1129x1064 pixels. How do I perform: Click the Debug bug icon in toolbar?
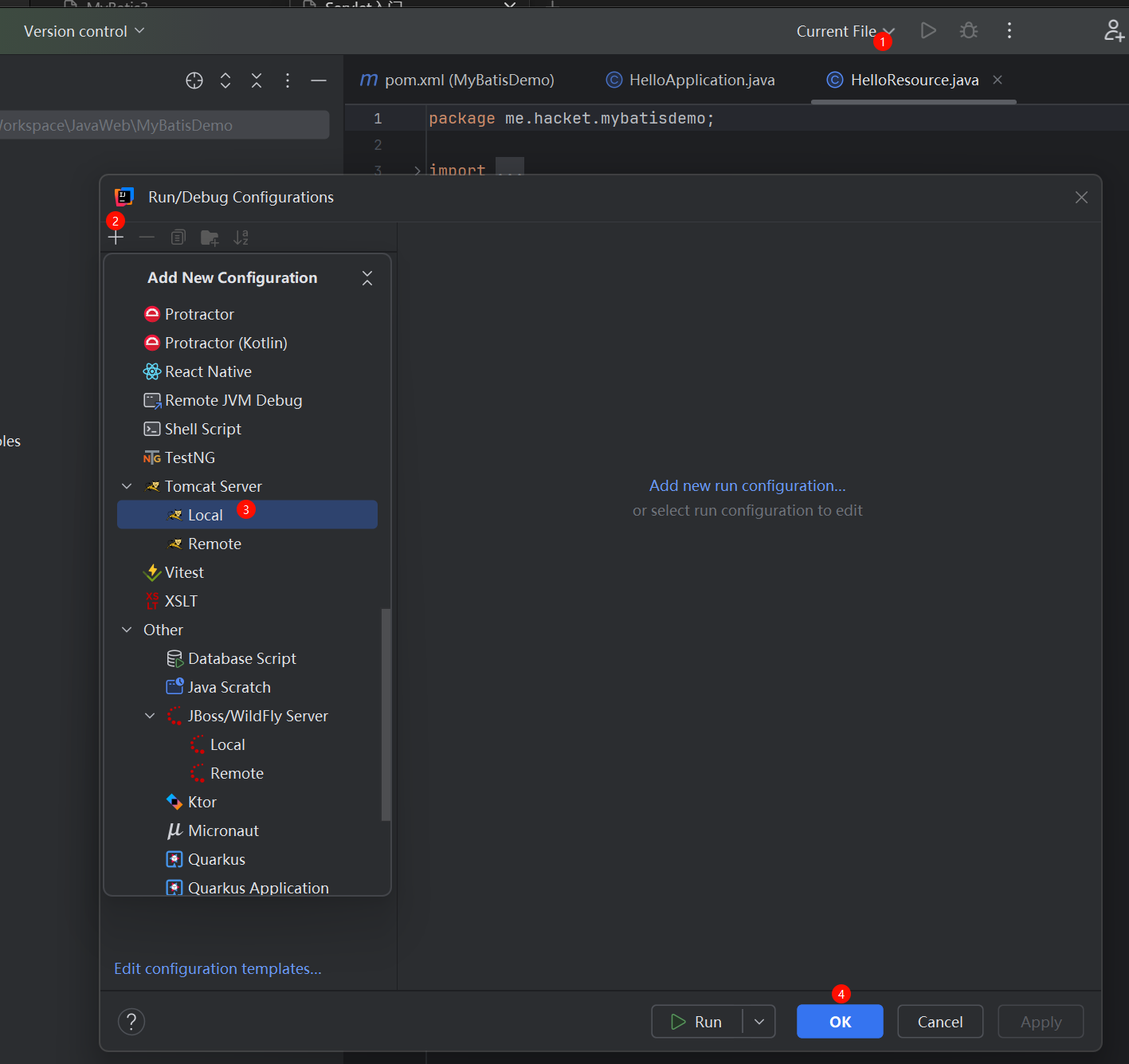969,30
